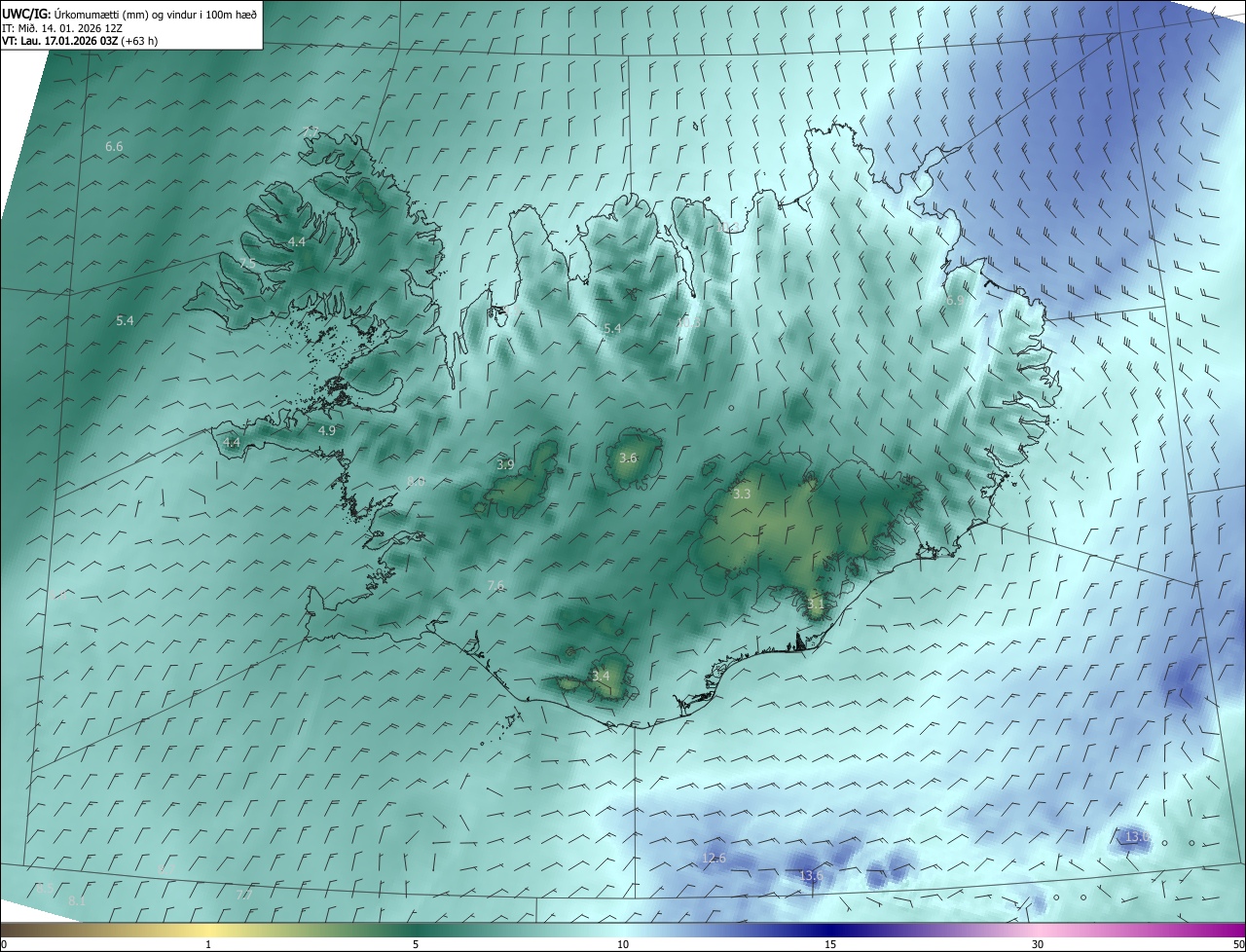This screenshot has height=952, width=1246.
Task: Click the 8.1 value label on the map
Action: [x=77, y=901]
